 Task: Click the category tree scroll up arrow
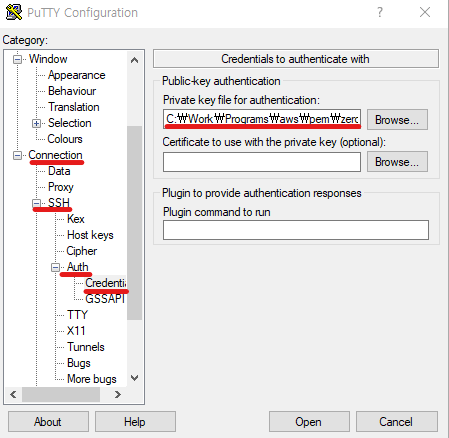pyautogui.click(x=135, y=60)
